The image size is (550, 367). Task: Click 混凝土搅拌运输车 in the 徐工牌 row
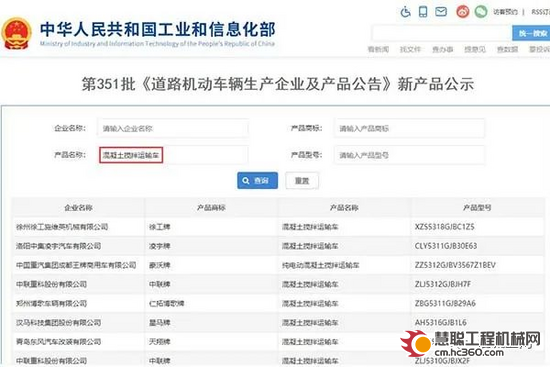point(310,227)
